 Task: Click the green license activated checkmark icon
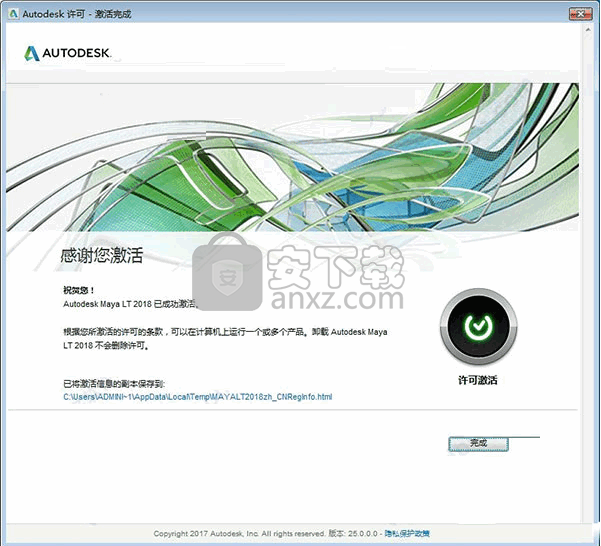(x=478, y=326)
